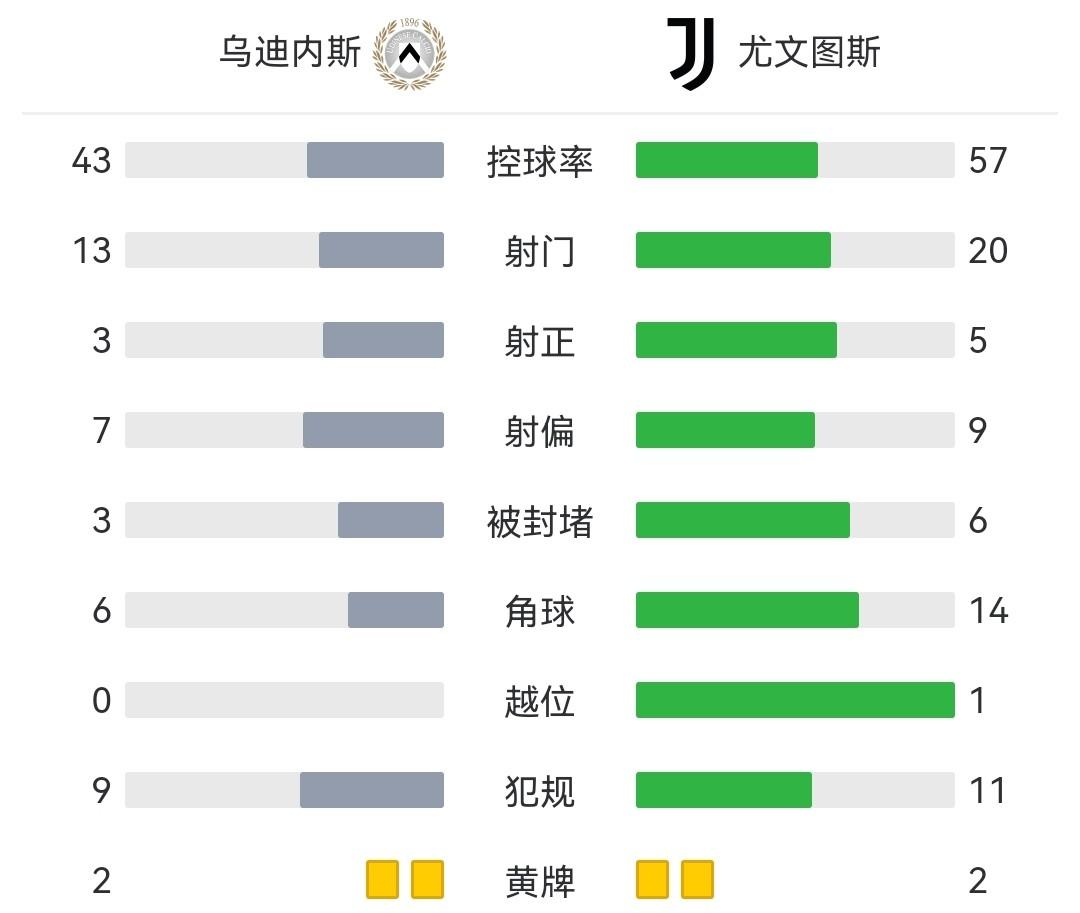Select the 尤文图斯 team name

click(x=809, y=52)
